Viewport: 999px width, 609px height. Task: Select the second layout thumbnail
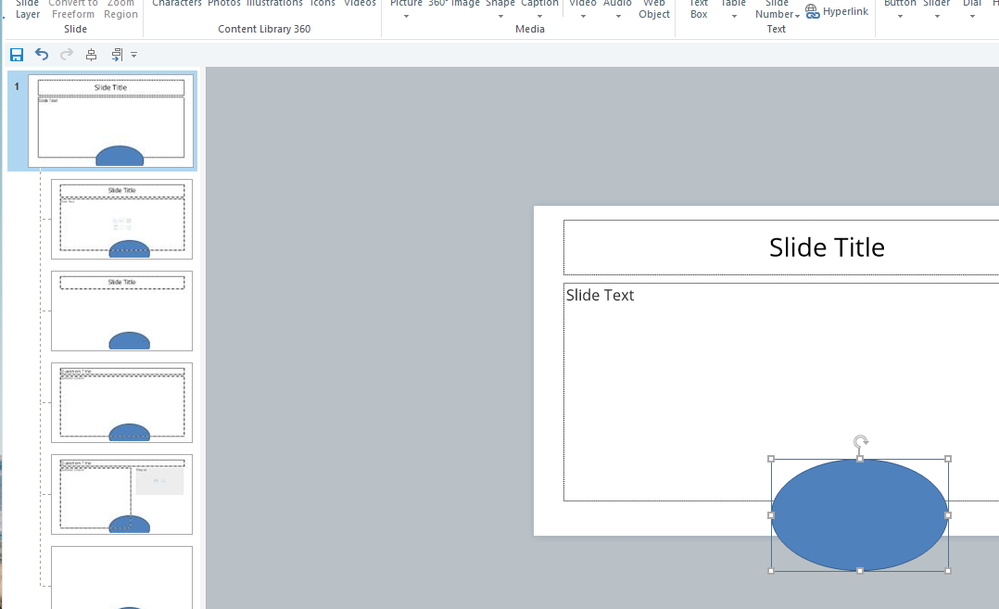click(121, 219)
